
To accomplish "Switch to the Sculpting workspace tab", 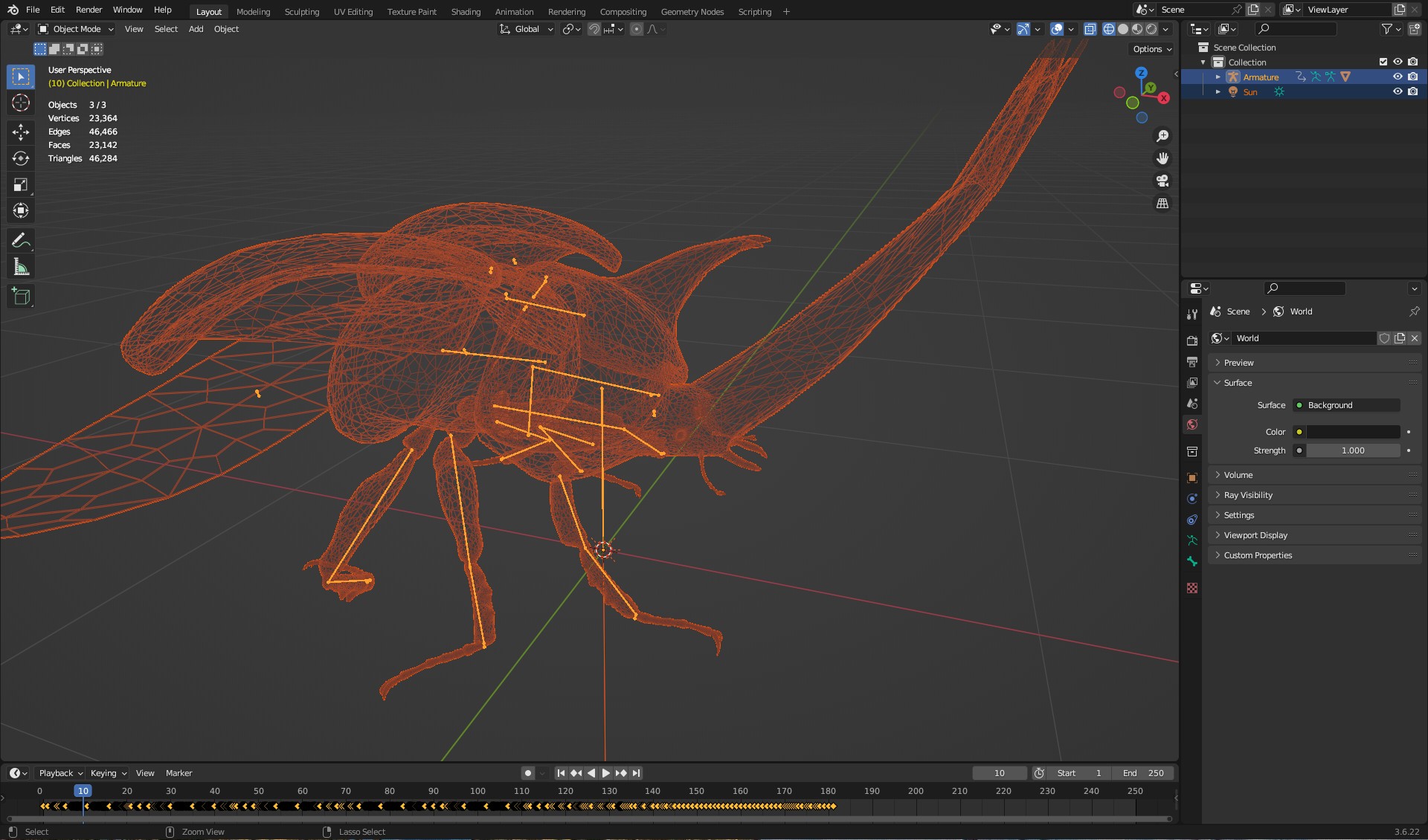I will pos(301,11).
